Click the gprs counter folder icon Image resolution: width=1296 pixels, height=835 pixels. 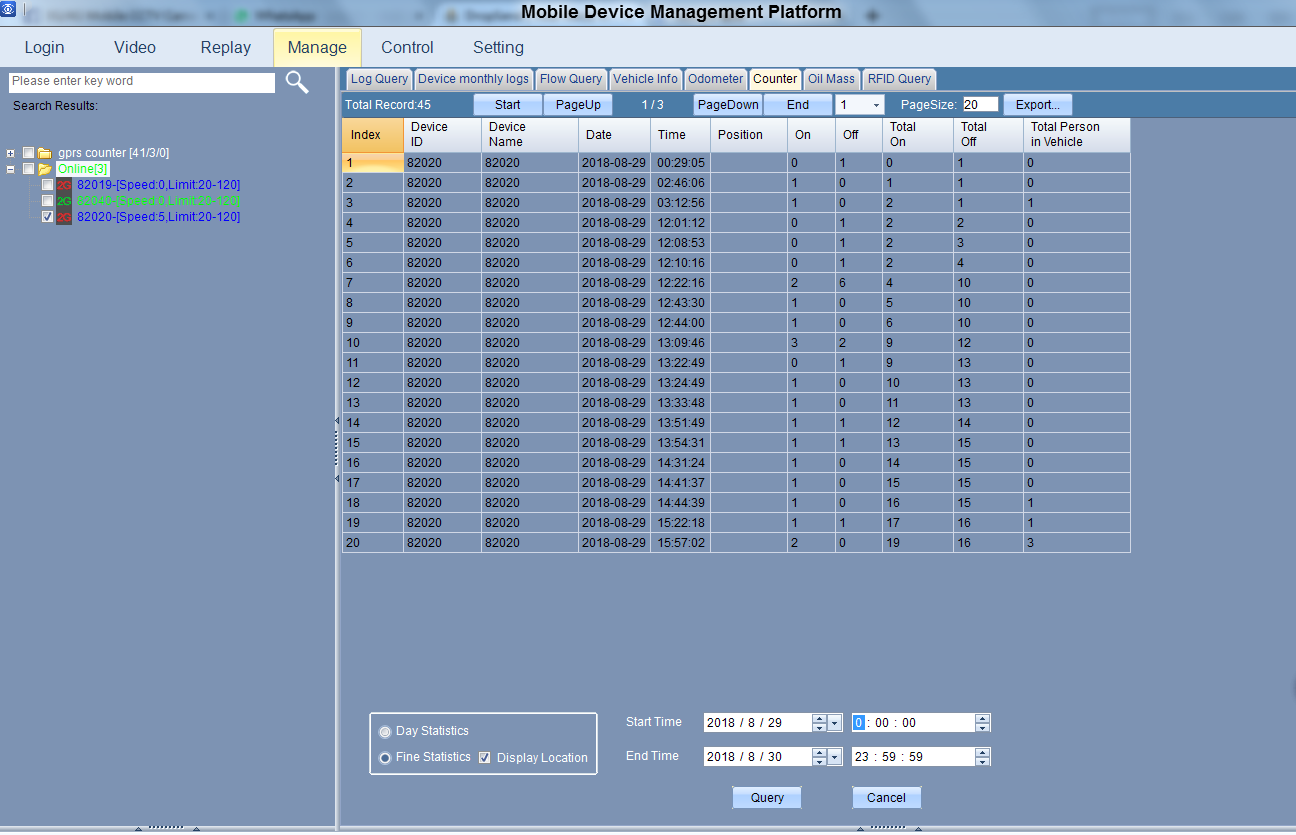[x=44, y=153]
